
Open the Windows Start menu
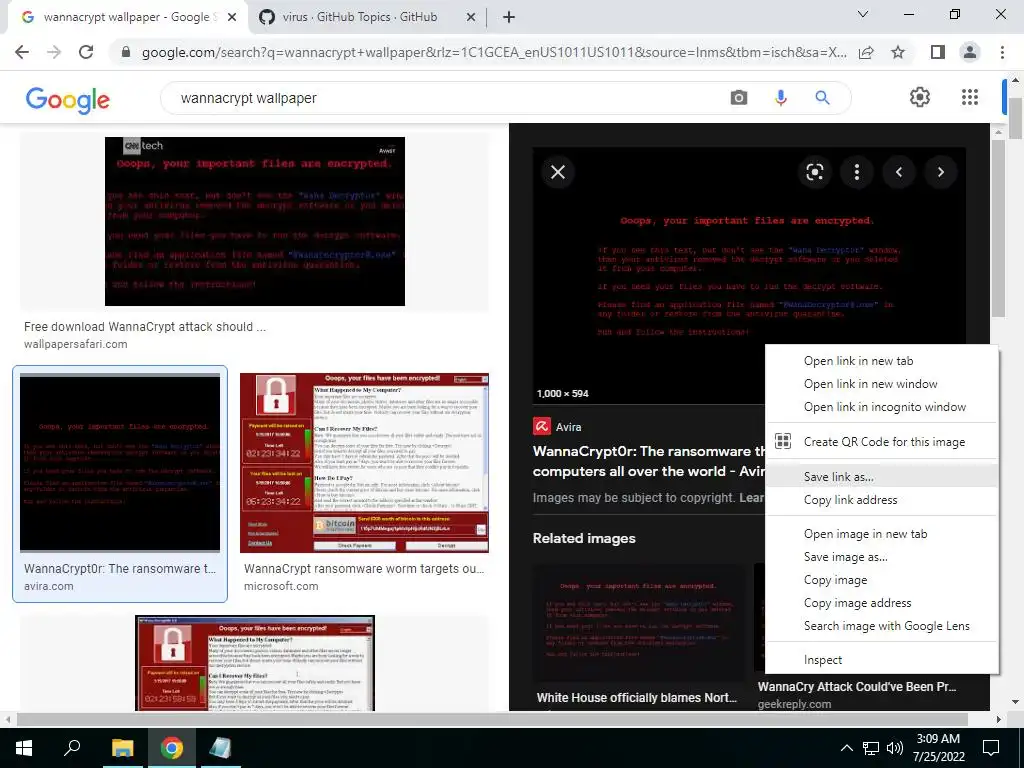[x=24, y=748]
